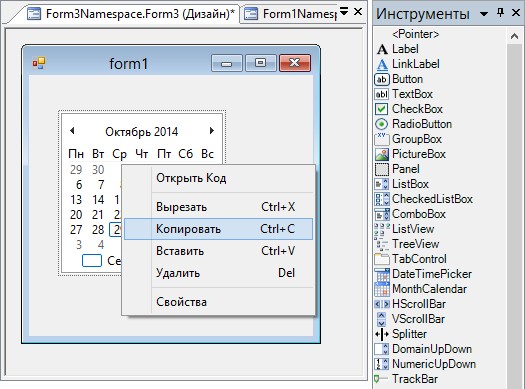Click the Пн weekday header
This screenshot has width=525, height=389.
[76, 154]
